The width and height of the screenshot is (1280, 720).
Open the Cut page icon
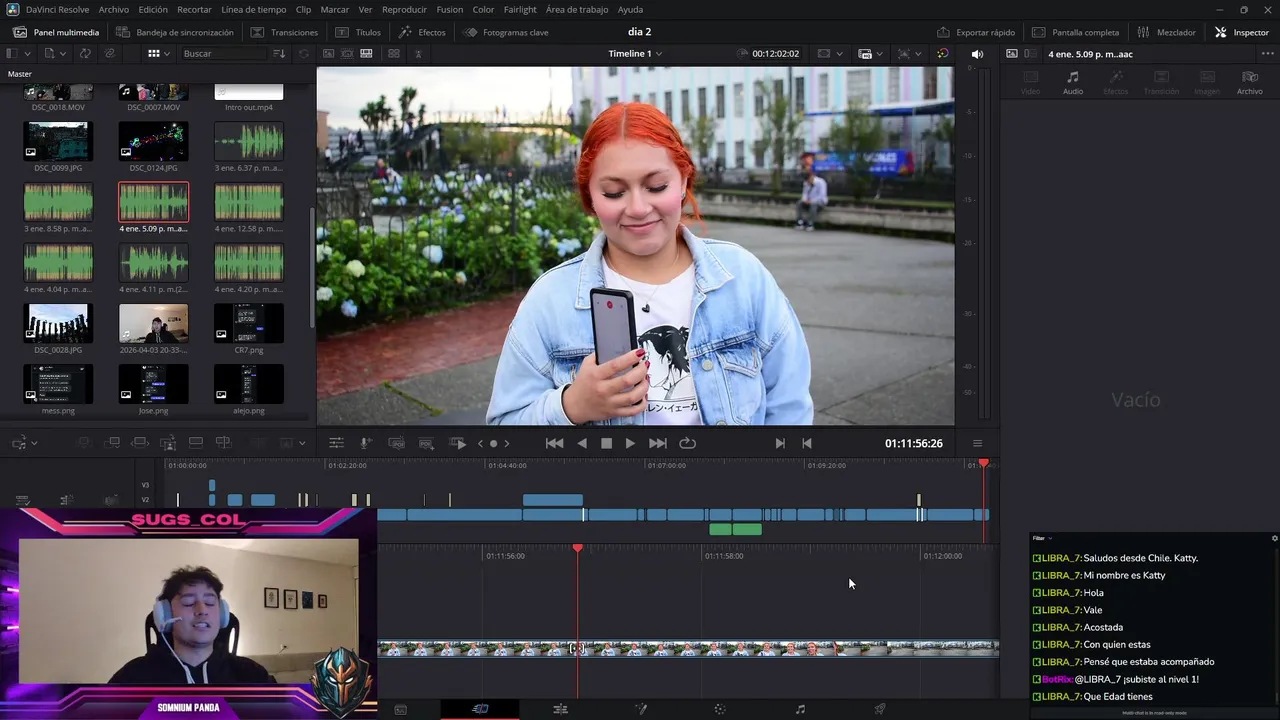[x=480, y=709]
